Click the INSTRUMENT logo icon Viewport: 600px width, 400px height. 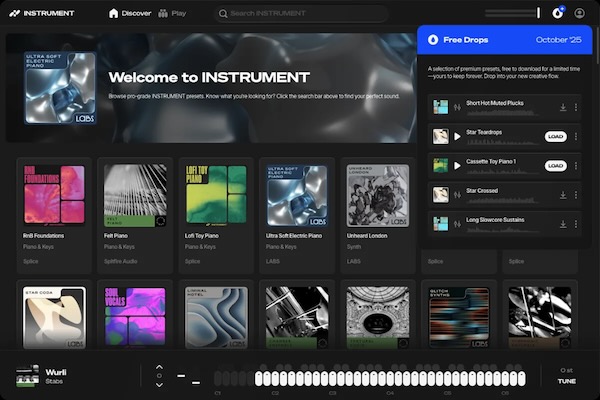tap(14, 13)
